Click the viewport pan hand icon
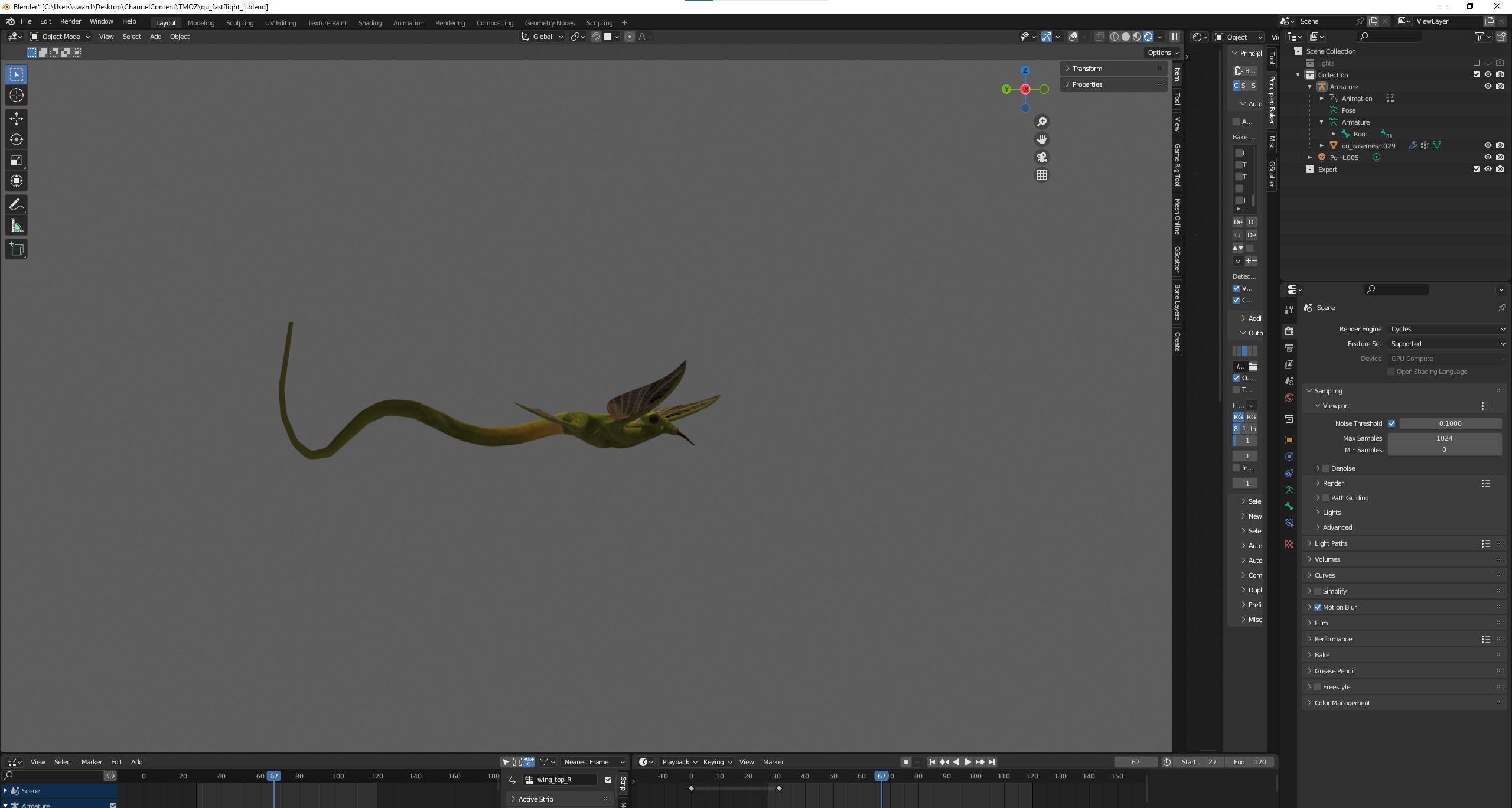Screen dimensions: 1512x808 point(1042,139)
